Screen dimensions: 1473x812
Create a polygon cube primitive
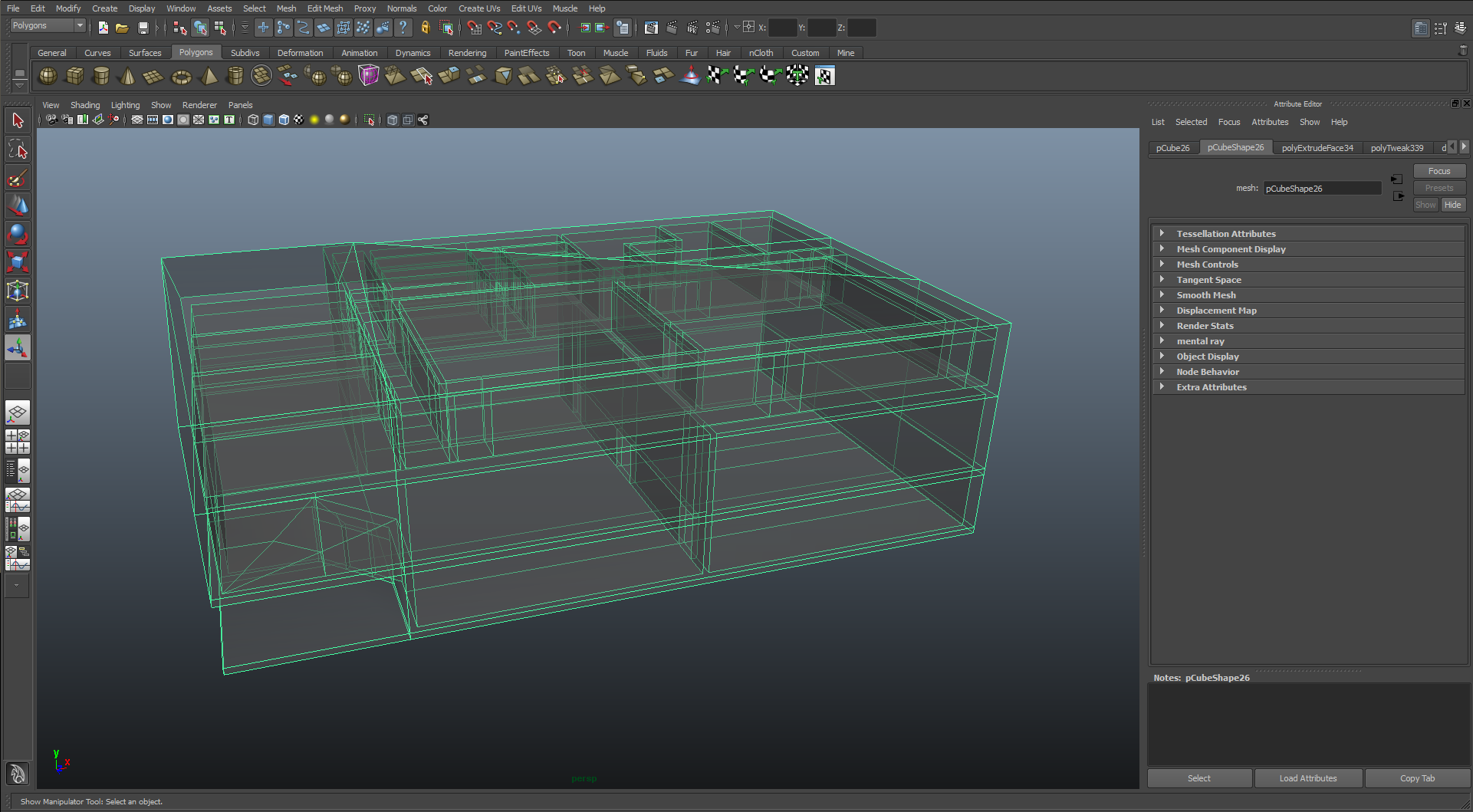(74, 76)
